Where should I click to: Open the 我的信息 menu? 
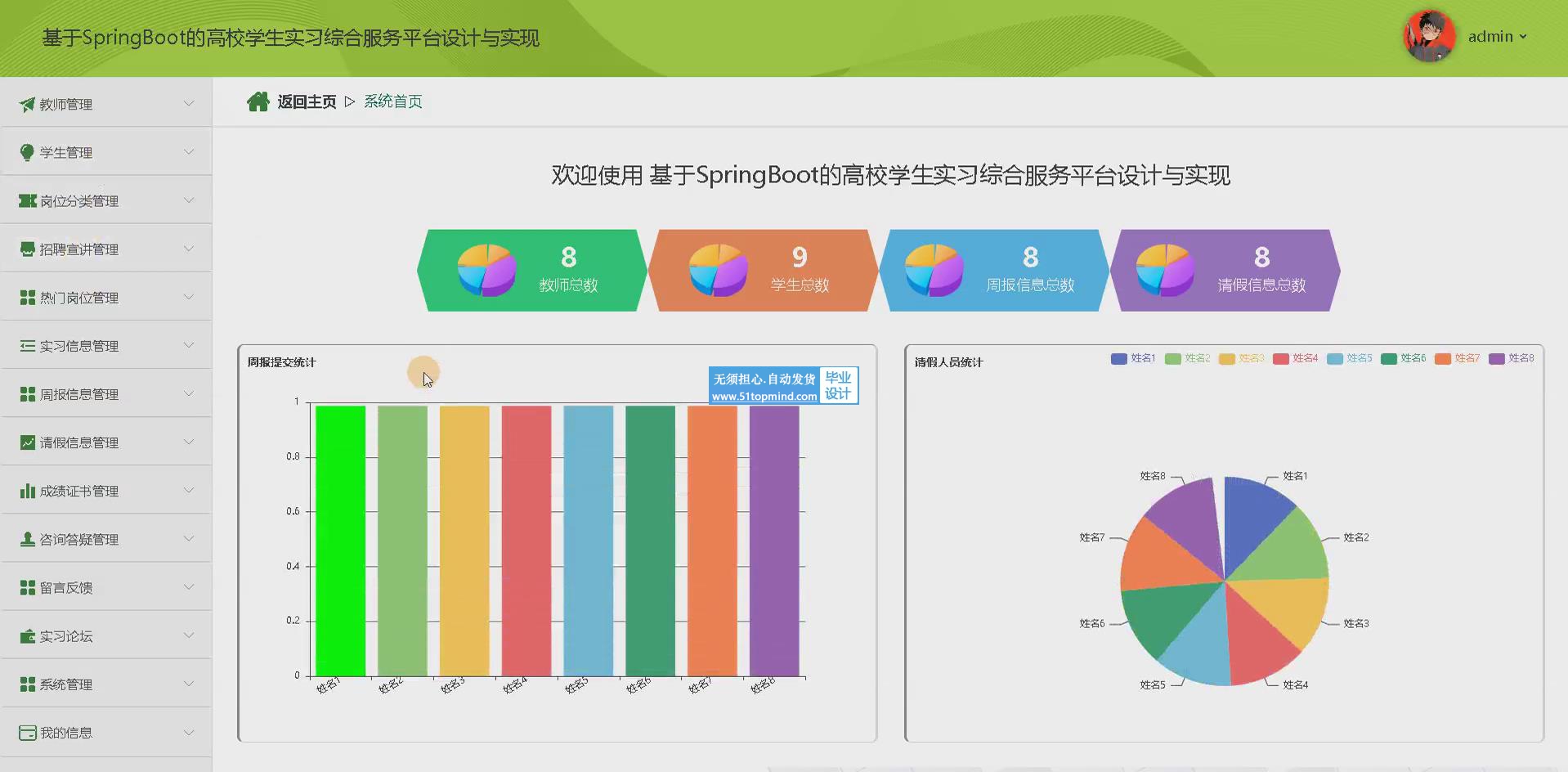point(106,732)
